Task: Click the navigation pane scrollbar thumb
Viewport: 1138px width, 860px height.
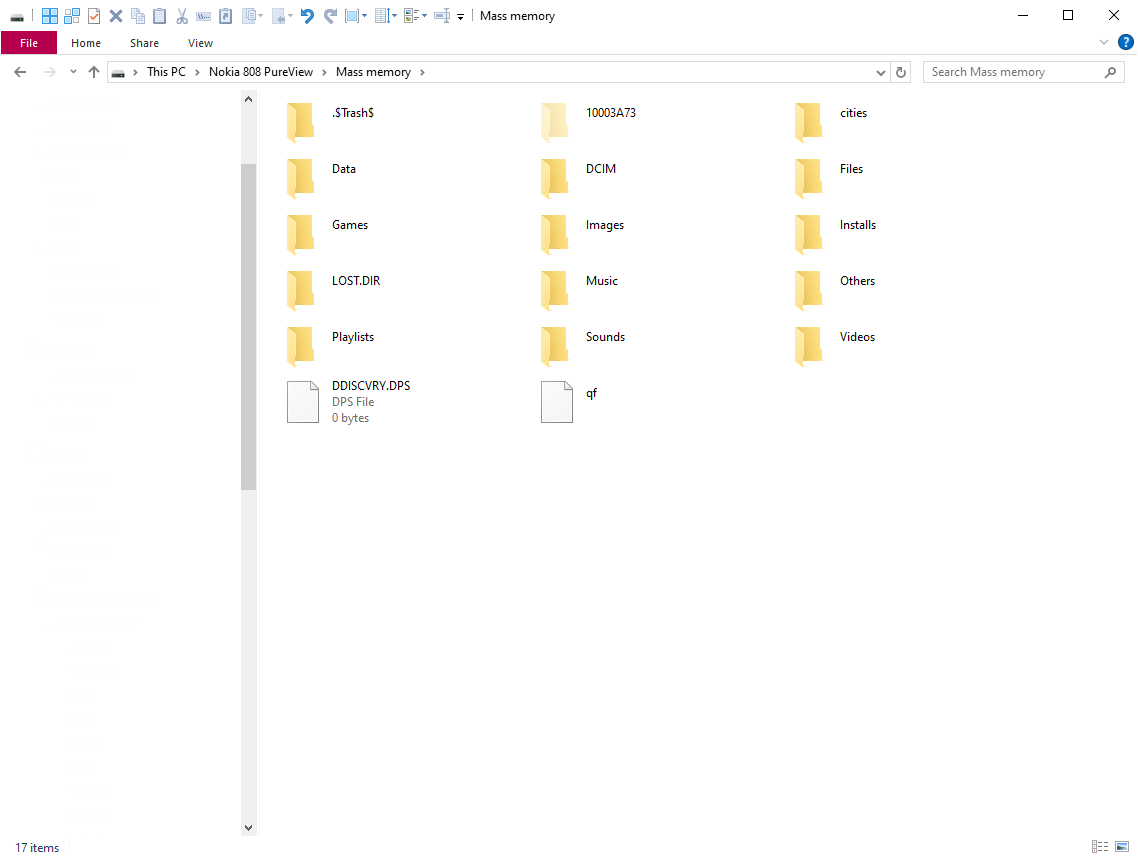Action: 248,327
